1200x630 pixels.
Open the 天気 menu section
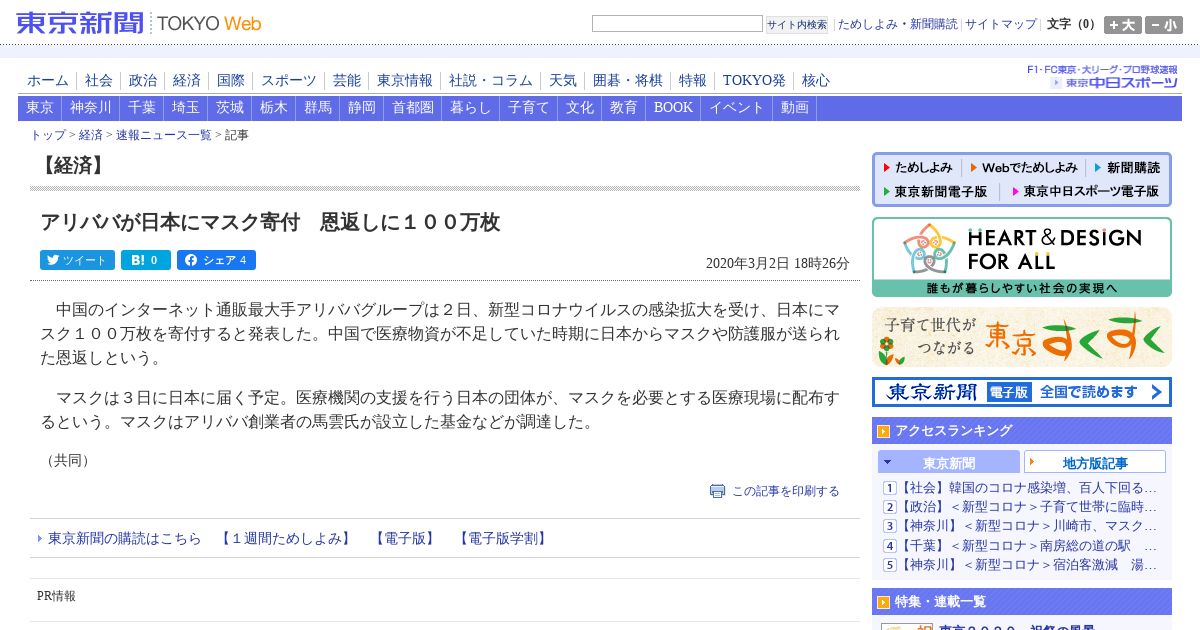563,81
